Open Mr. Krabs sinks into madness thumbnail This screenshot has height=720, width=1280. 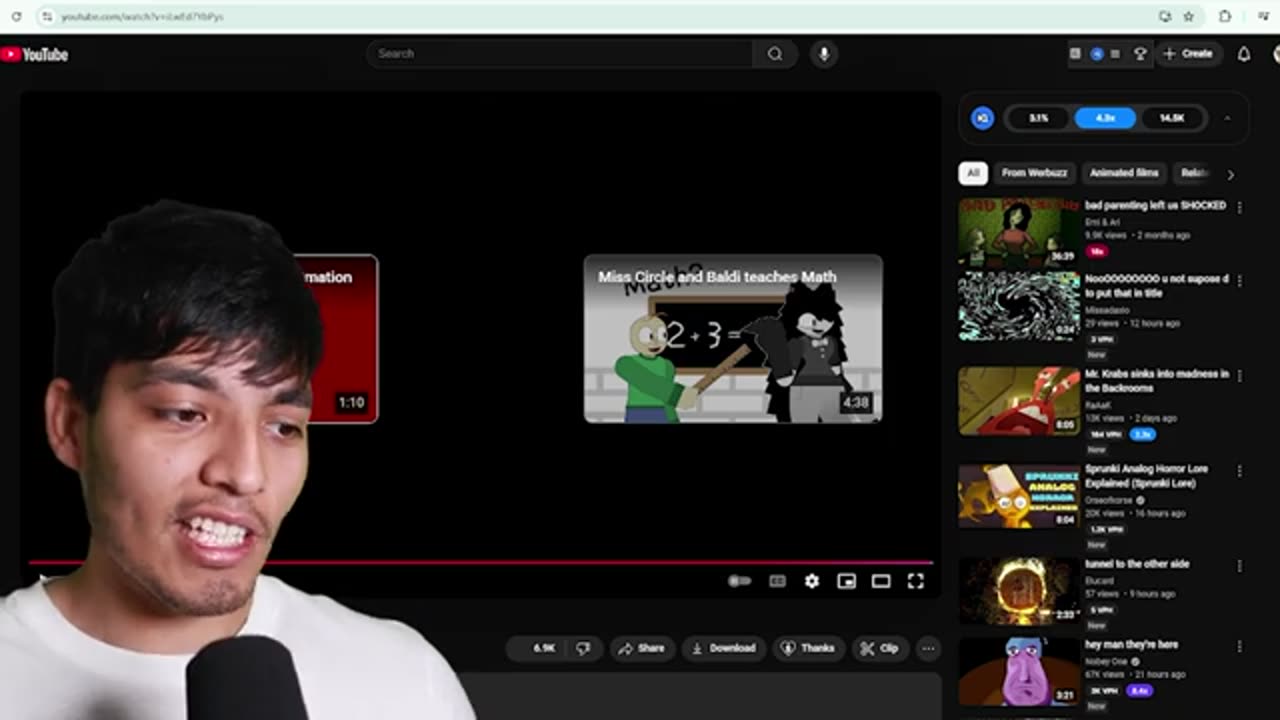coord(1019,401)
